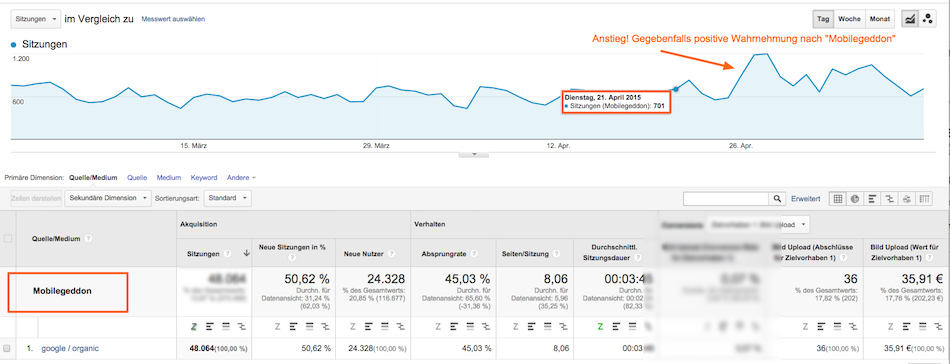Select the pie chart percentage view icon
This screenshot has width=950, height=364.
(x=855, y=199)
